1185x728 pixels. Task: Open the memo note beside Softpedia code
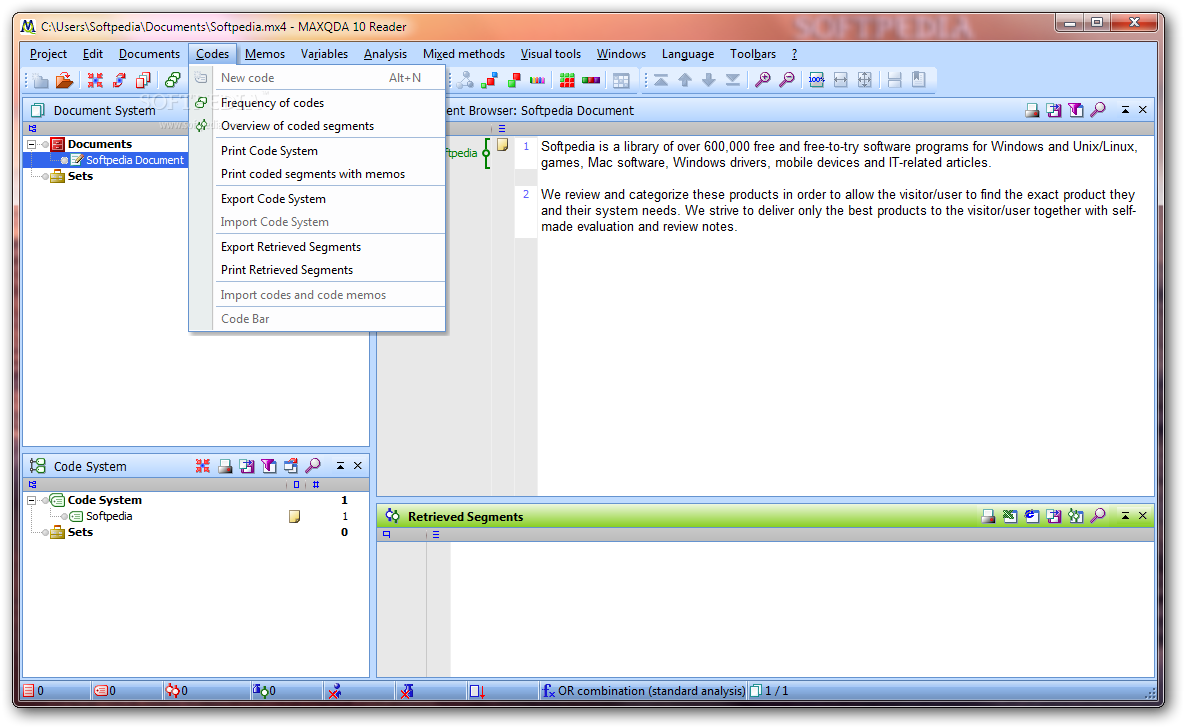click(x=295, y=517)
